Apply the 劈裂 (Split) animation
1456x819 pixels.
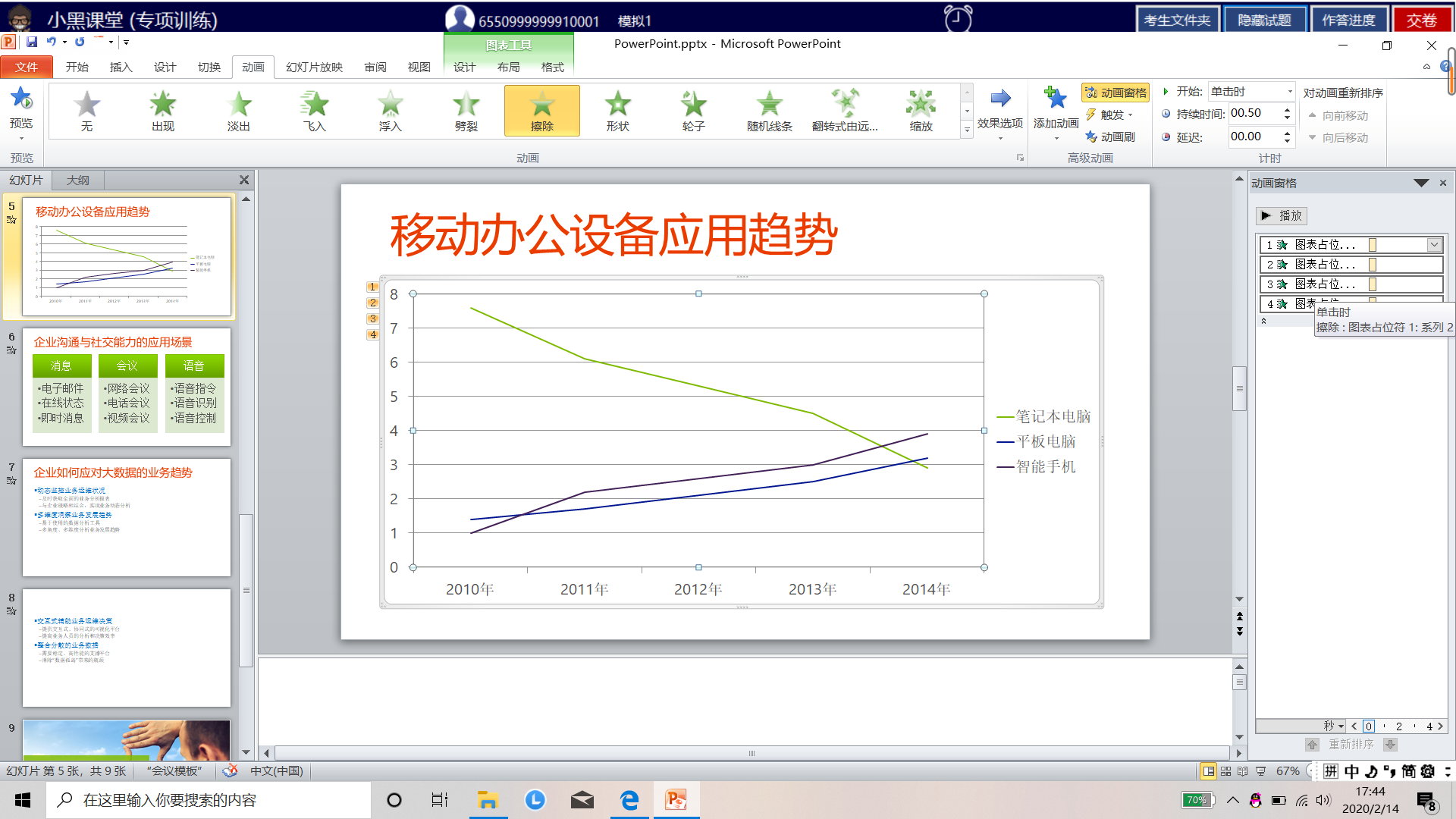click(x=466, y=111)
